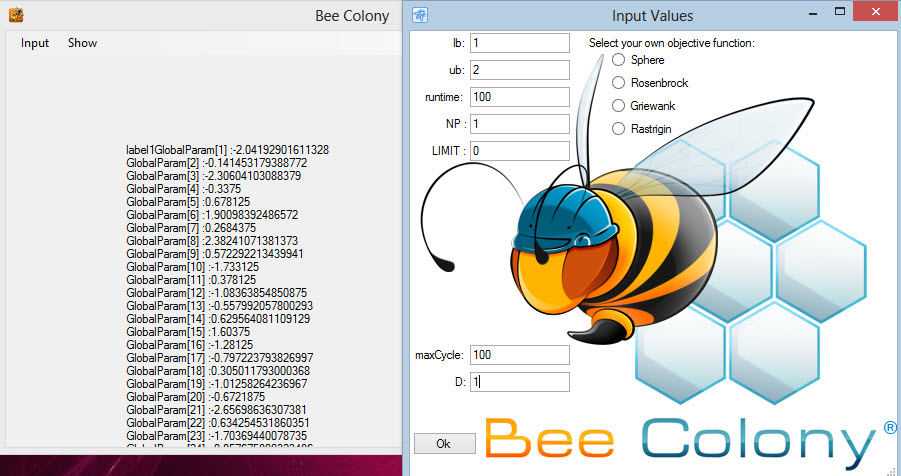
Task: Click the GlobalParam[20] :-0.6721875 line
Action: point(195,397)
